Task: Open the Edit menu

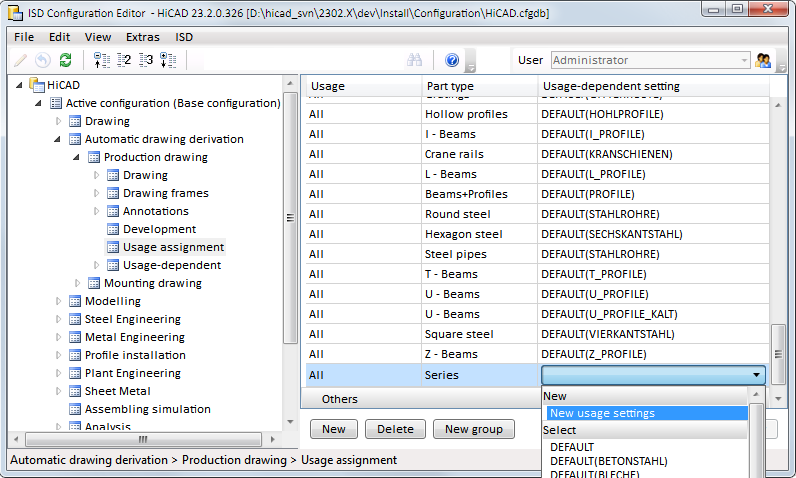Action: click(x=59, y=37)
